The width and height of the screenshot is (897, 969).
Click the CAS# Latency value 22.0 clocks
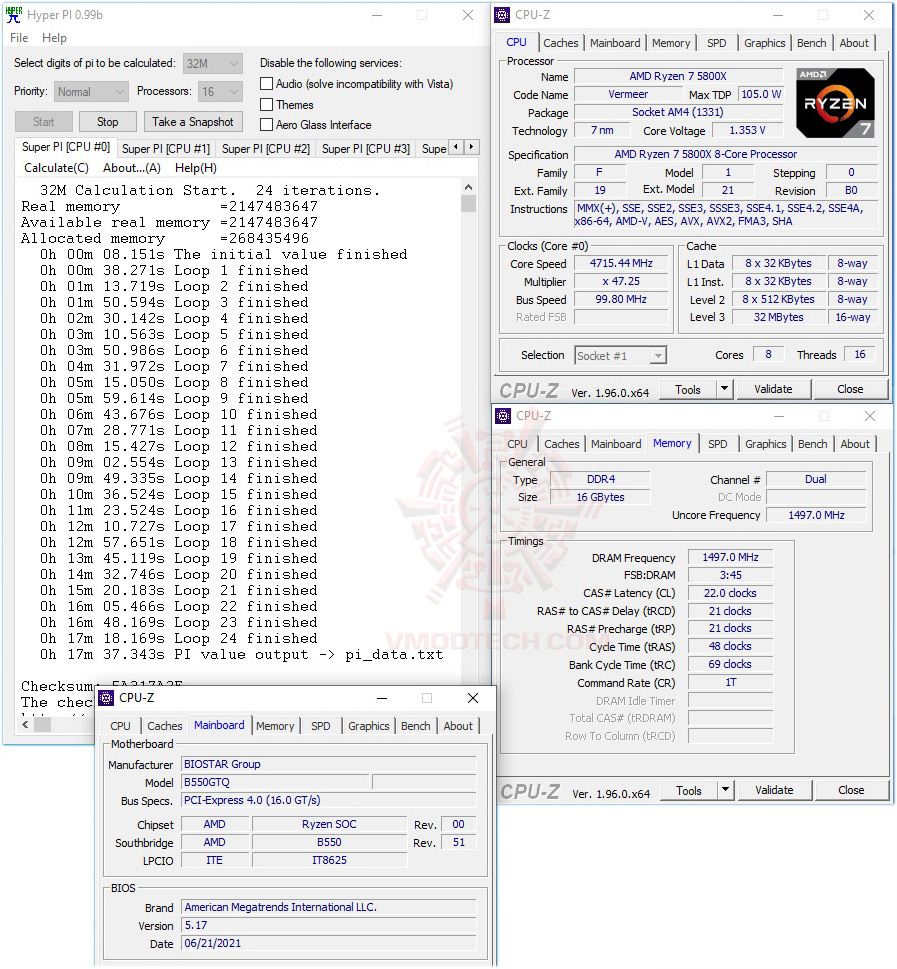coord(730,593)
